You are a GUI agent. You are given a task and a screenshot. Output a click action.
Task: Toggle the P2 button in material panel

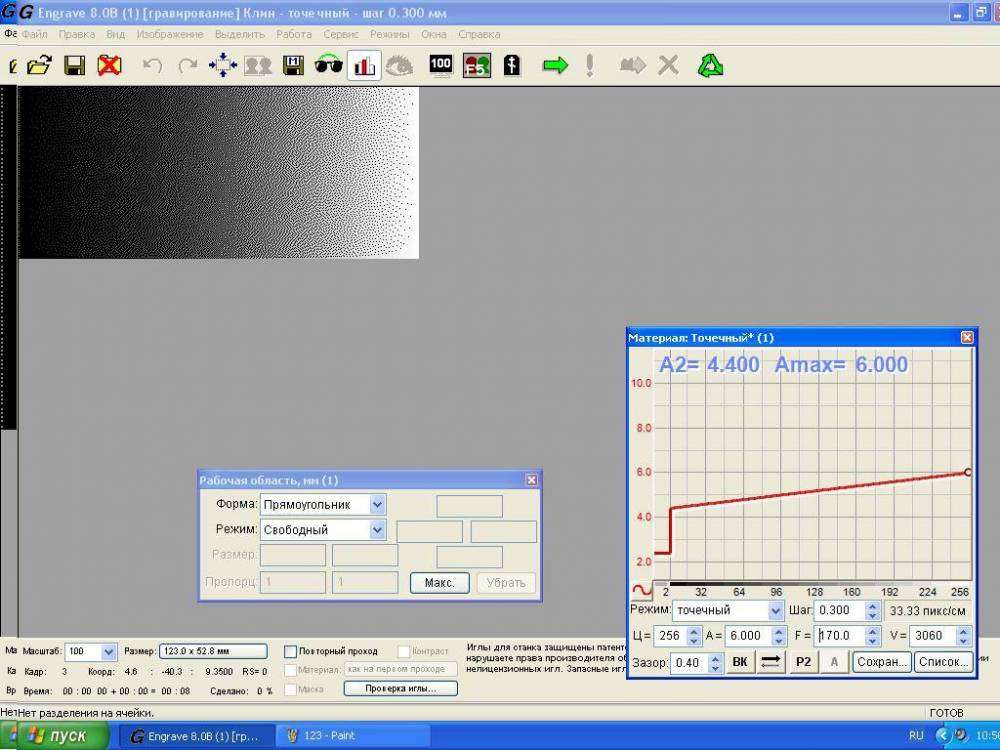pos(802,662)
